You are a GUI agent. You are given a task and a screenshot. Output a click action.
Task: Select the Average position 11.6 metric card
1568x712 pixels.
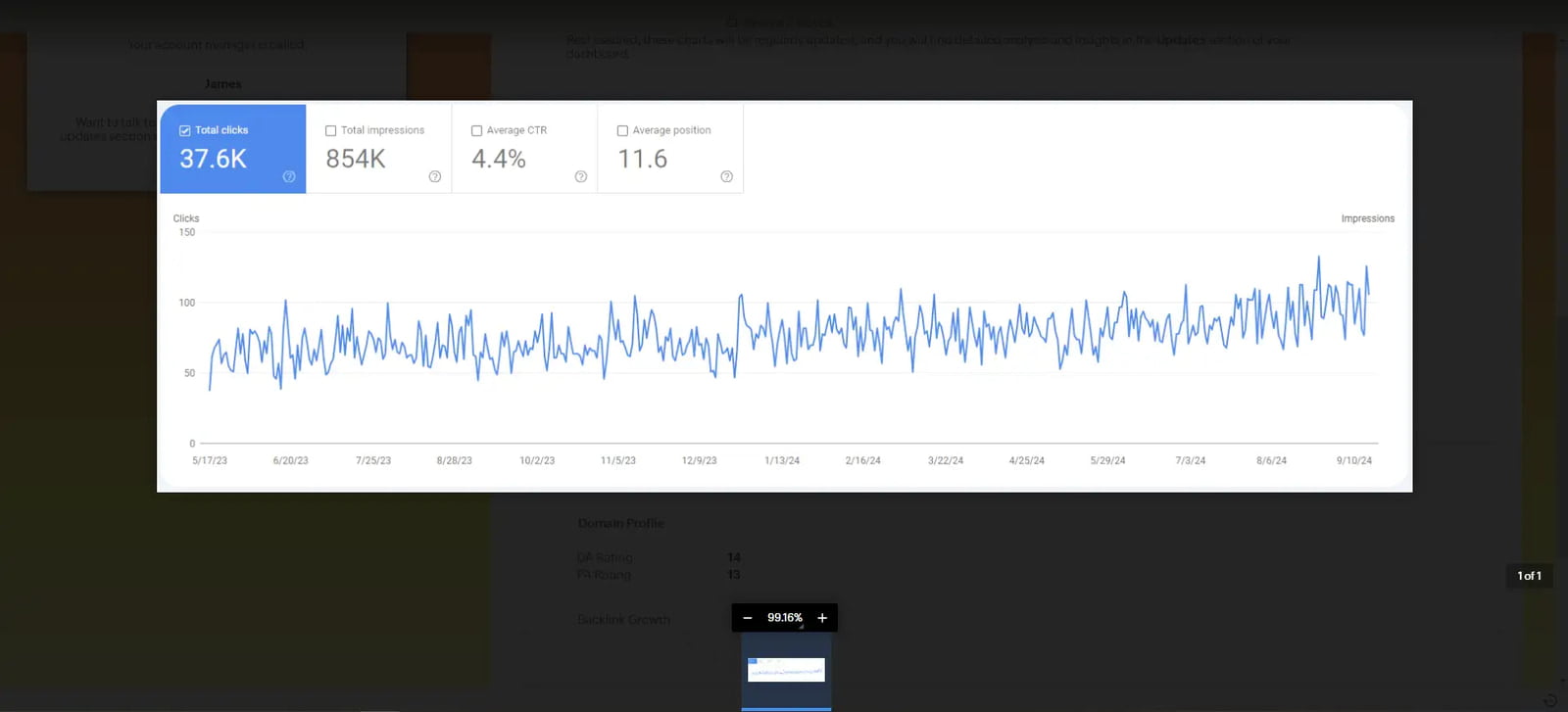670,157
